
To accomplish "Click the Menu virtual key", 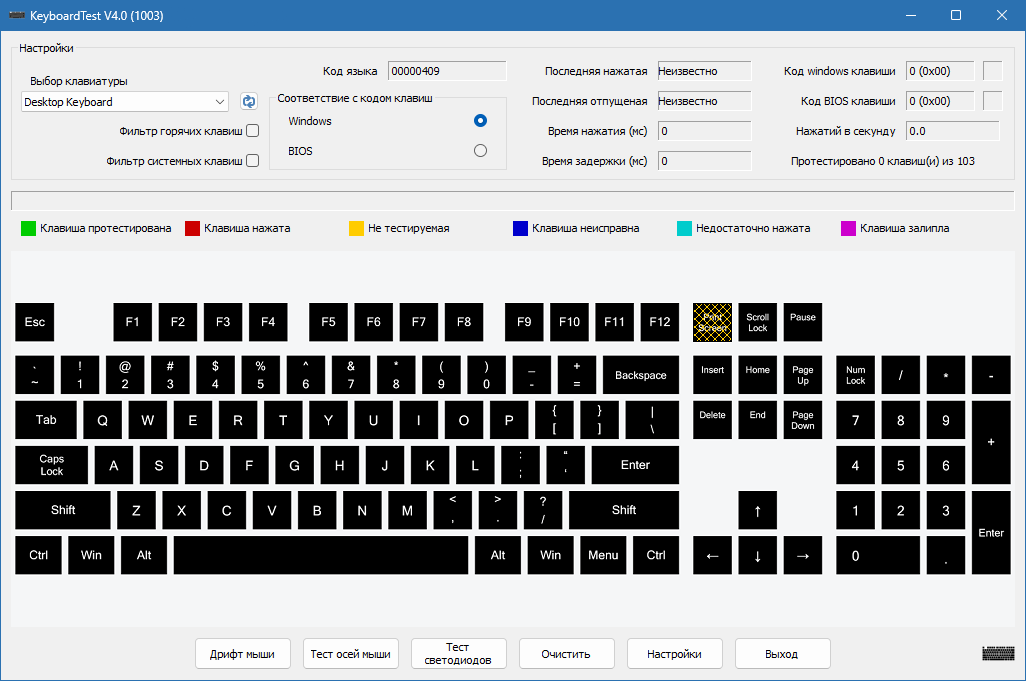I will (x=603, y=555).
